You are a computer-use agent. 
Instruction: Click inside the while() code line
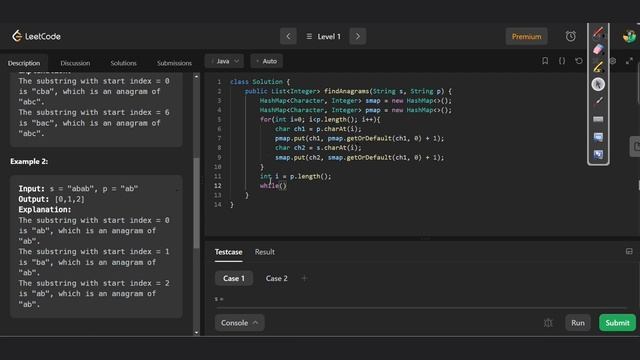273,186
